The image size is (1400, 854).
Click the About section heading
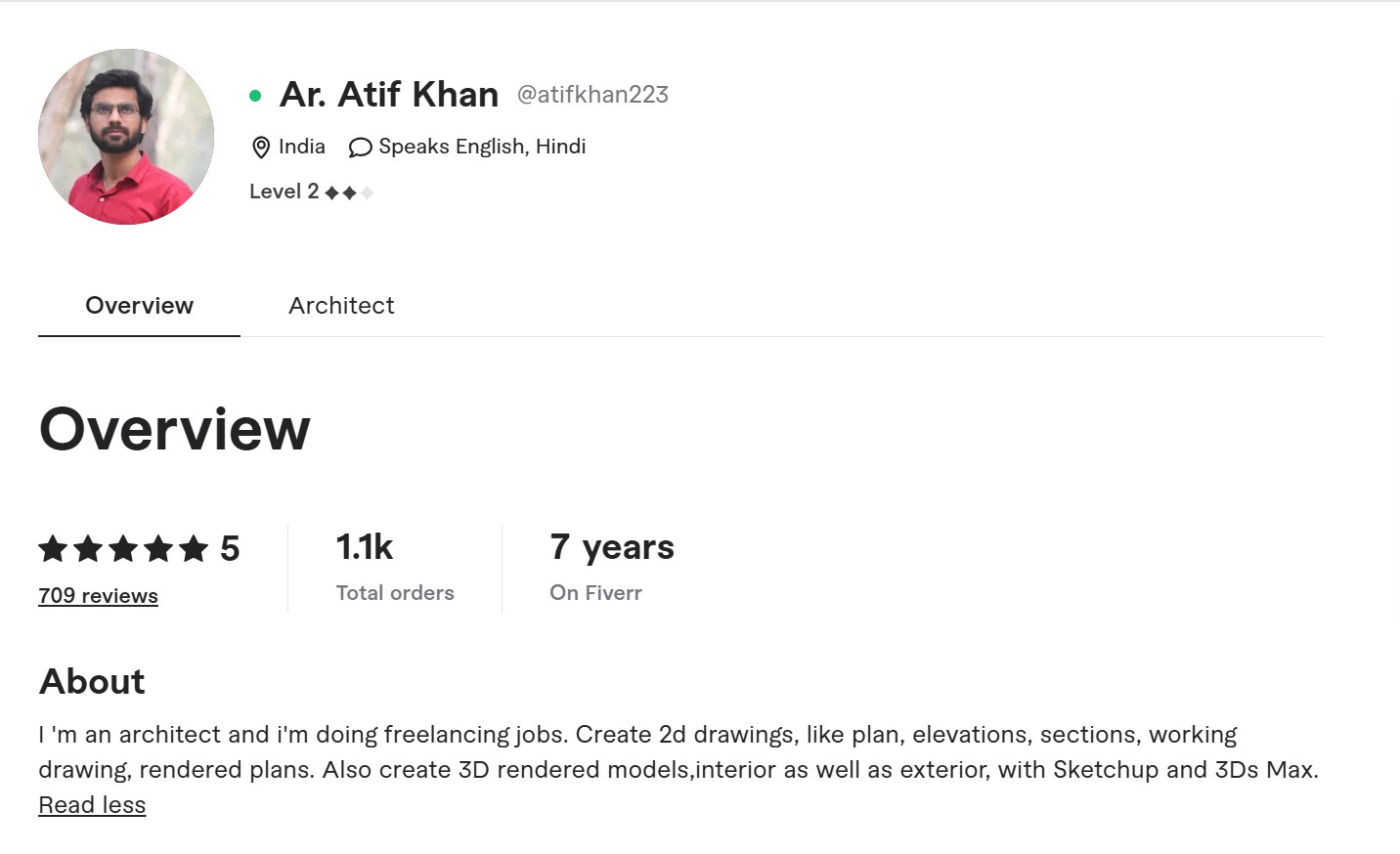[x=92, y=682]
